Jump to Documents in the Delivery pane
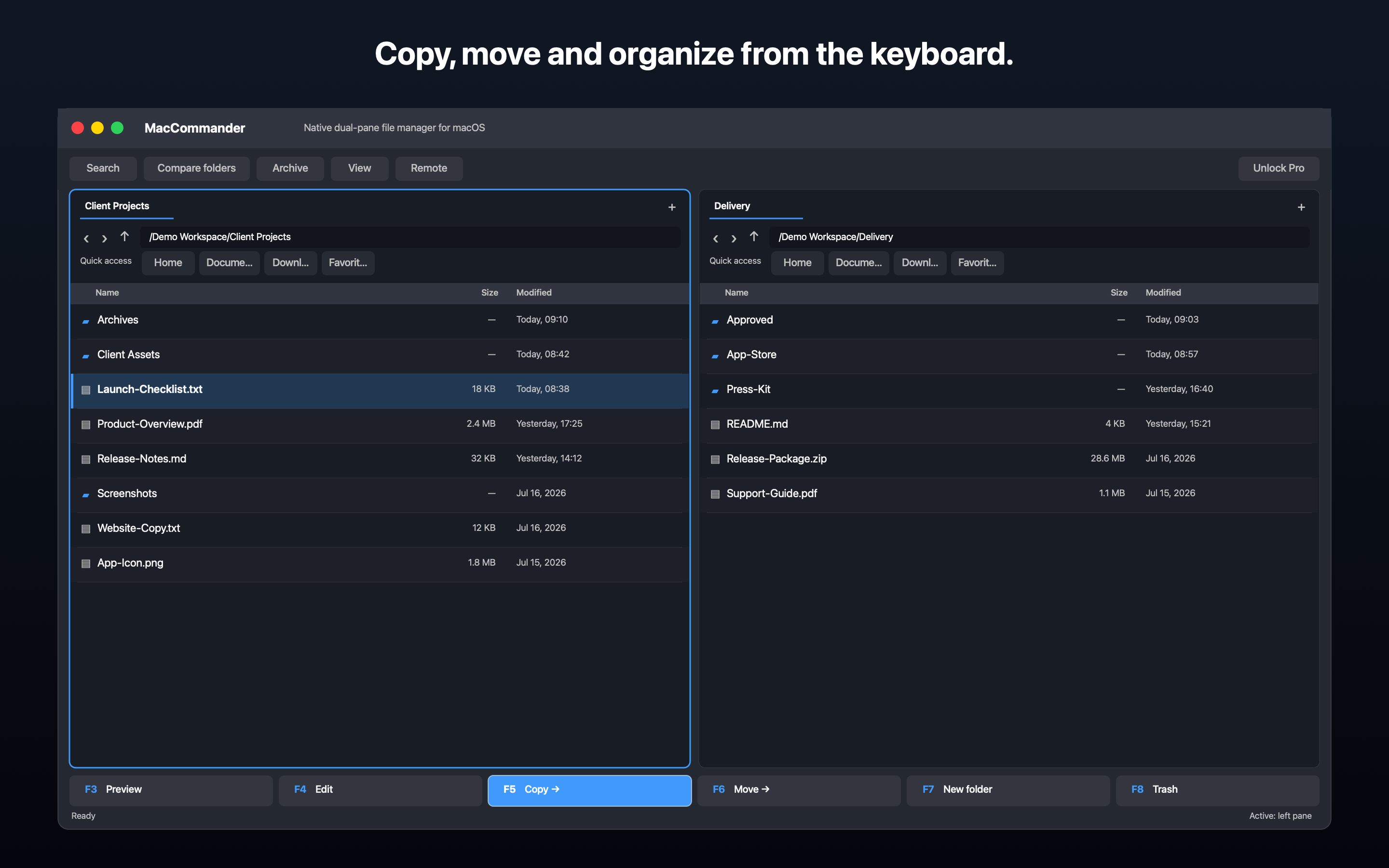 coord(858,263)
